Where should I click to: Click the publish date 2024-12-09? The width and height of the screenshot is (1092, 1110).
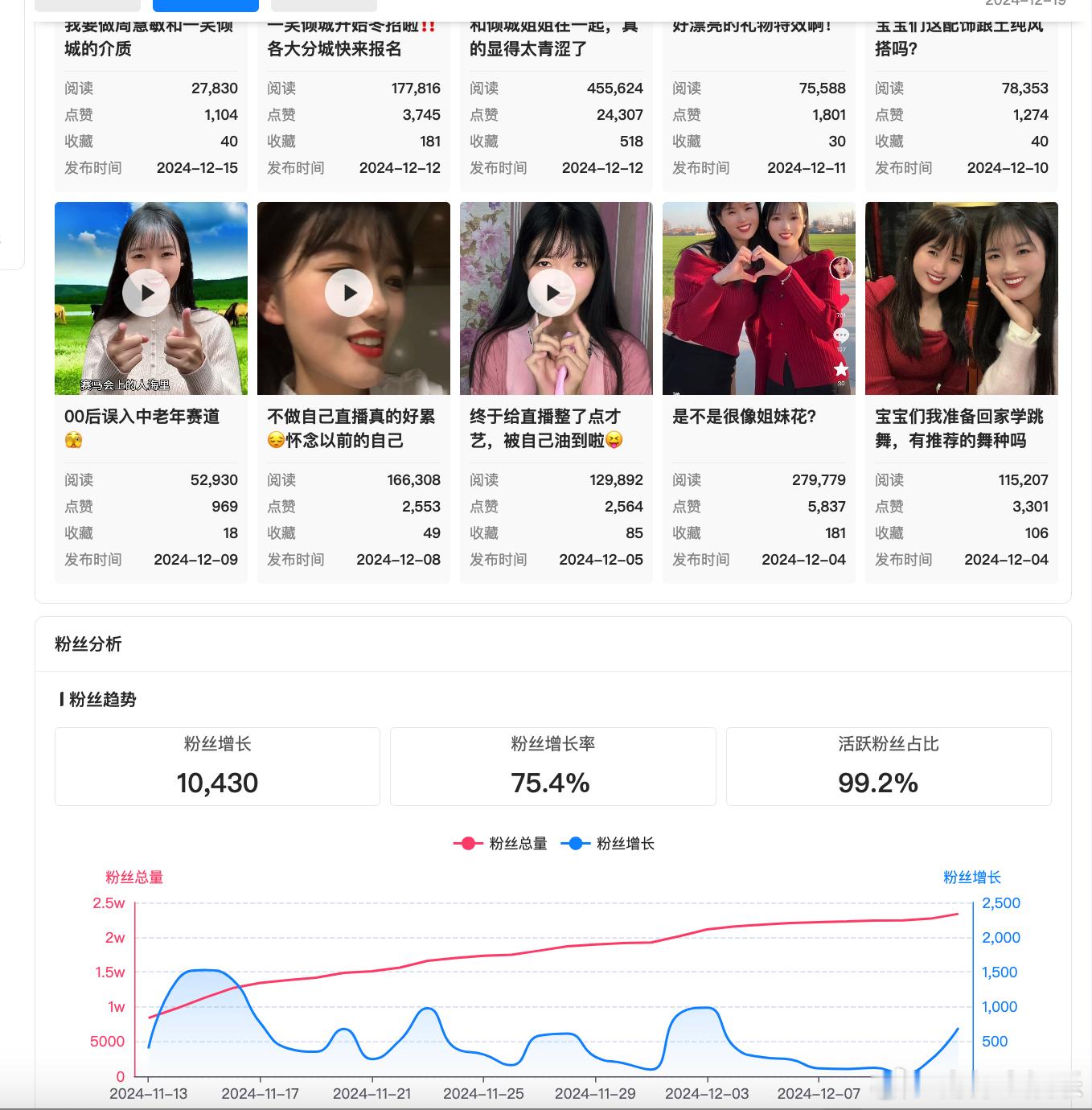[195, 560]
